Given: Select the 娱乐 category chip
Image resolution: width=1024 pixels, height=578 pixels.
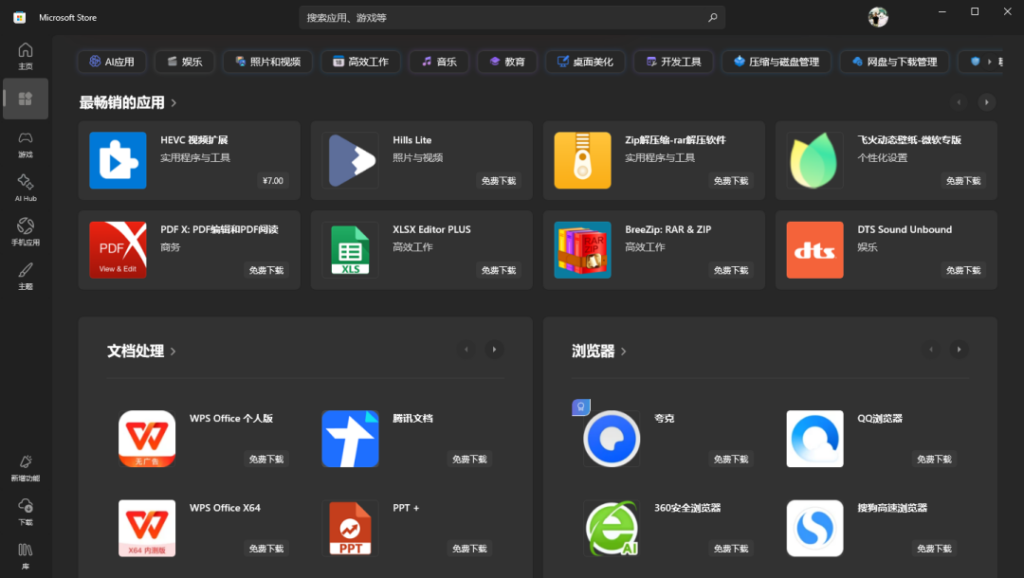Looking at the screenshot, I should [x=184, y=61].
